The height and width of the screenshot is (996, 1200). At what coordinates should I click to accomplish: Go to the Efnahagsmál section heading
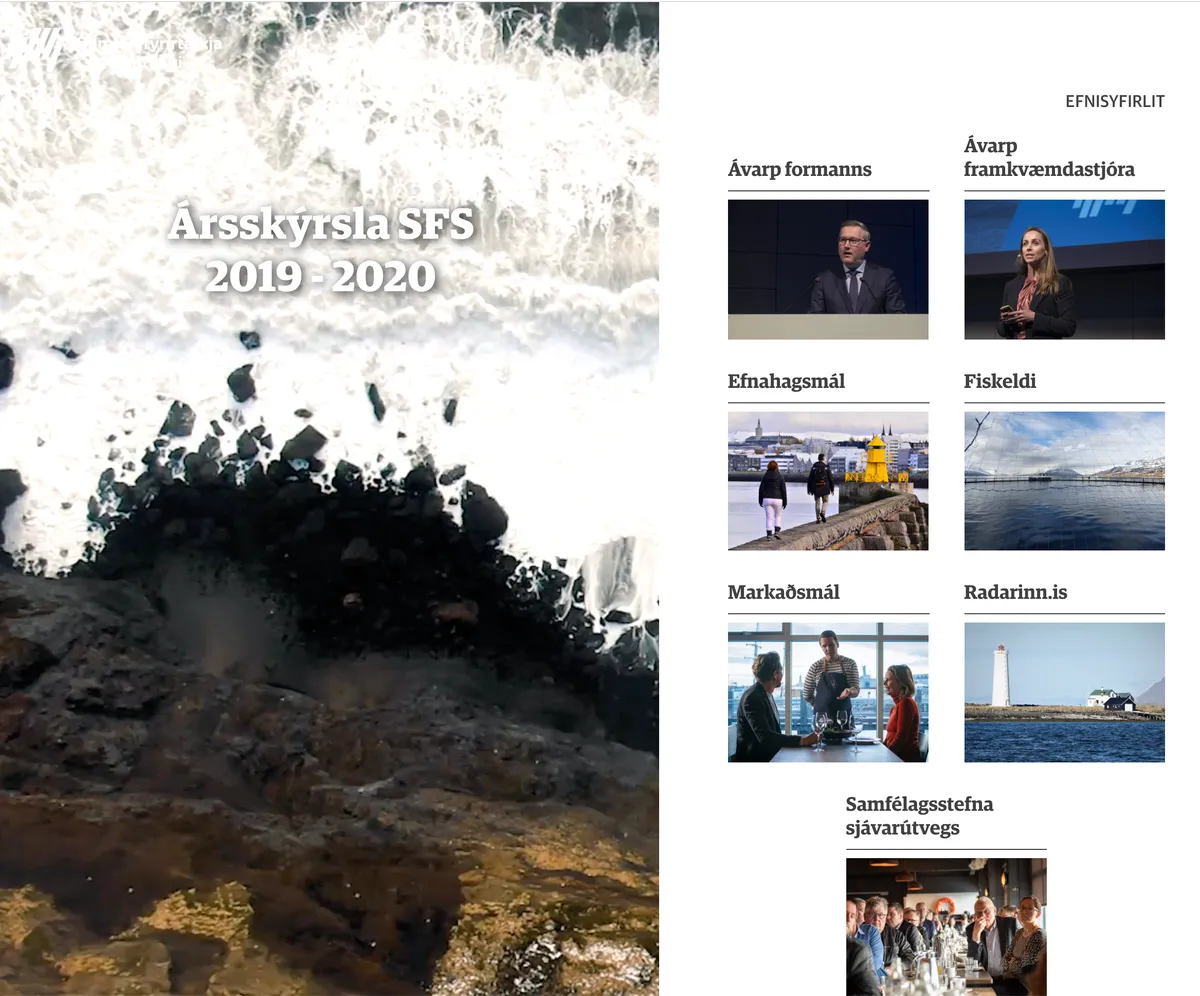[x=786, y=381]
